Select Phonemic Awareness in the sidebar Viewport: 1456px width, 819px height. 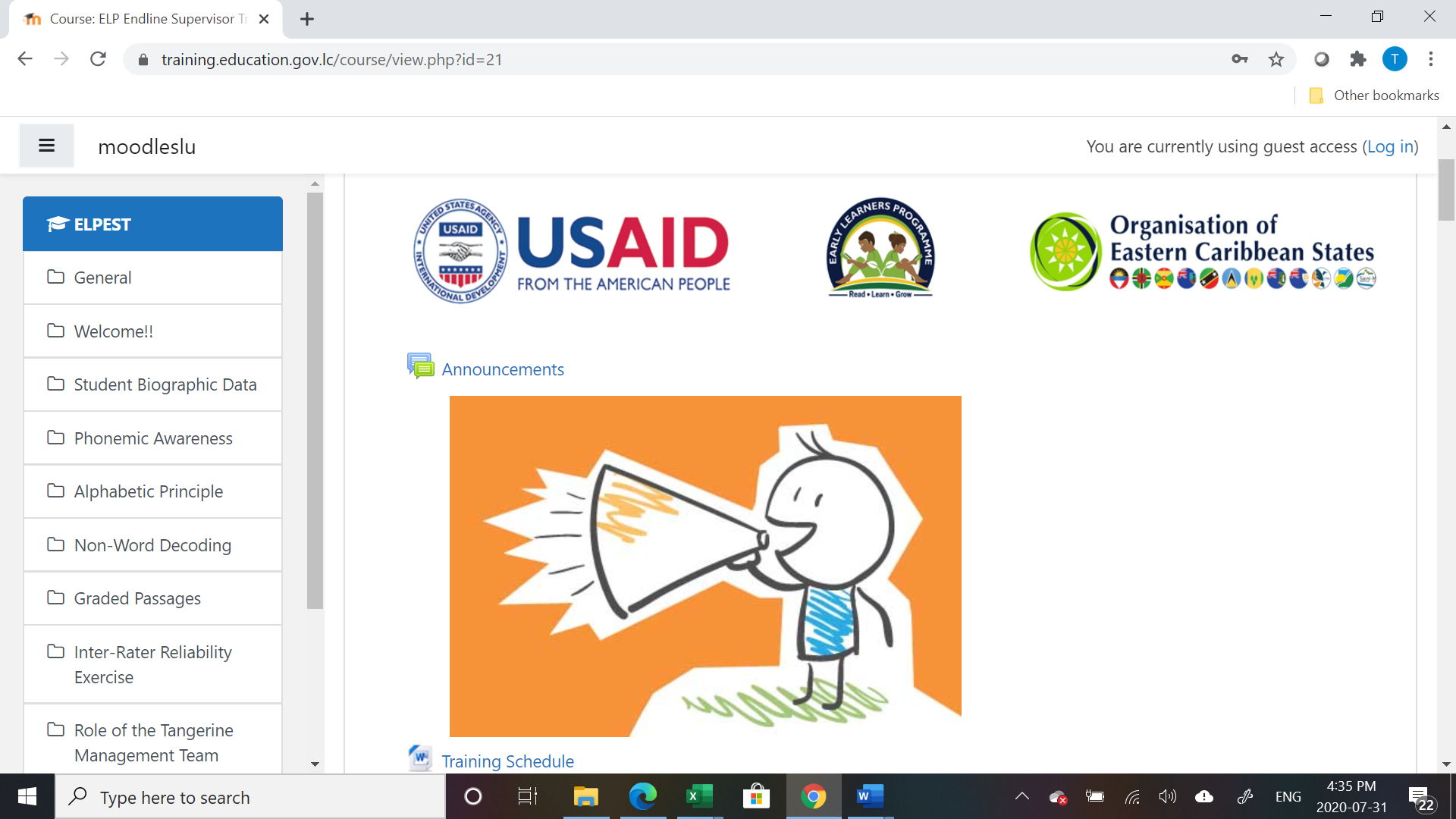[x=152, y=438]
